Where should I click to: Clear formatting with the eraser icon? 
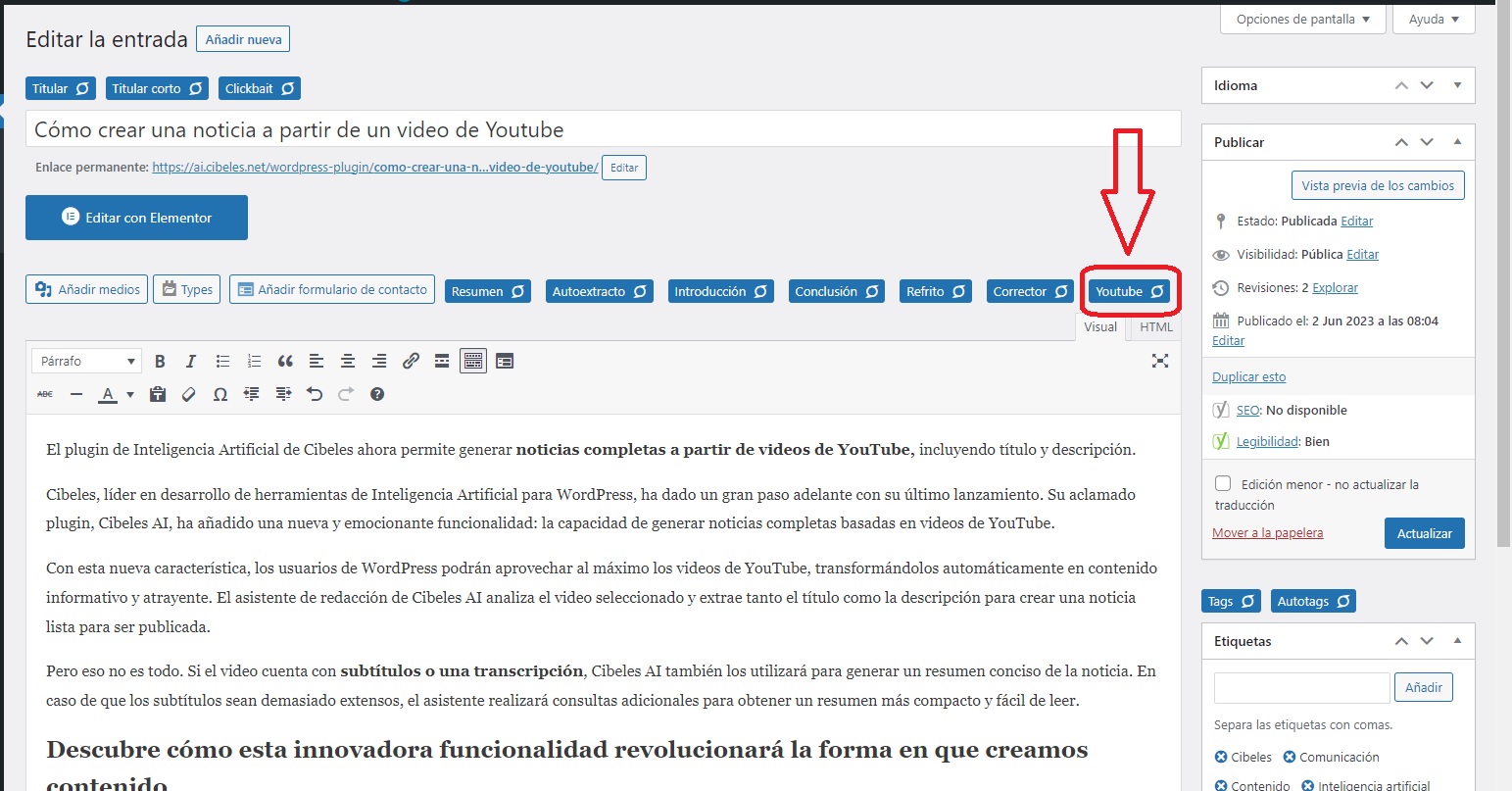coord(189,394)
